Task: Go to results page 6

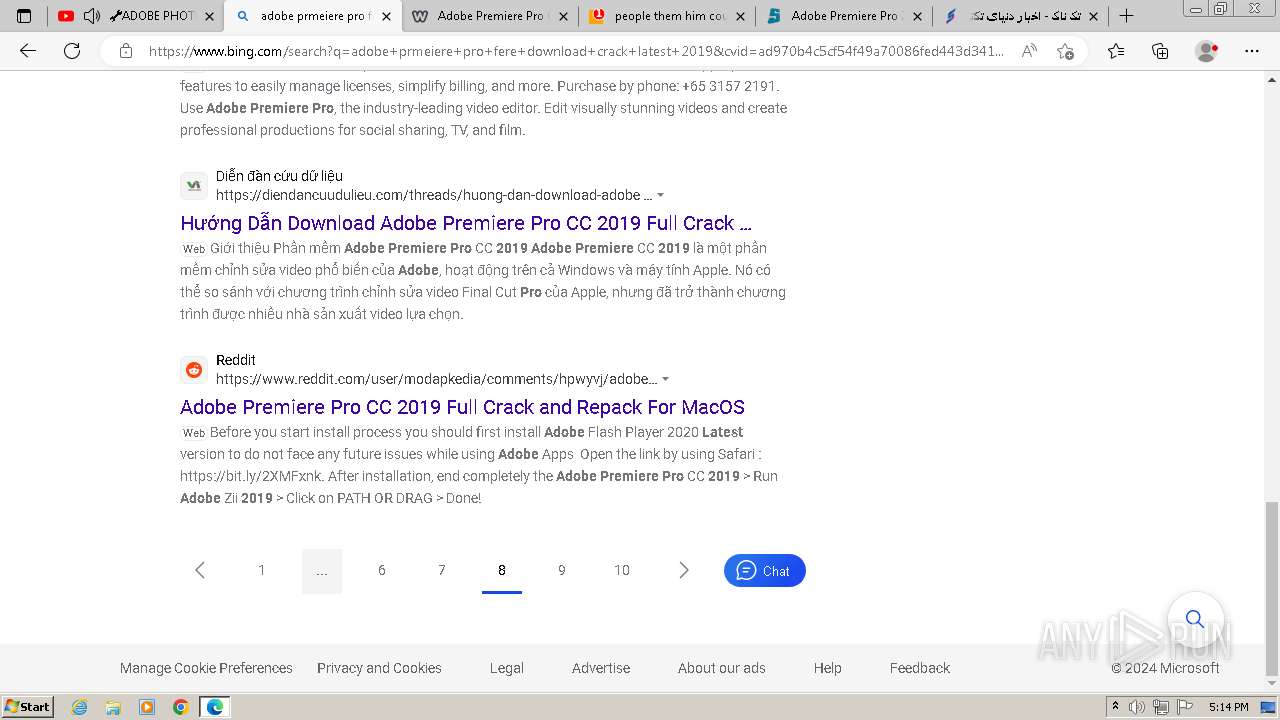Action: pos(382,570)
